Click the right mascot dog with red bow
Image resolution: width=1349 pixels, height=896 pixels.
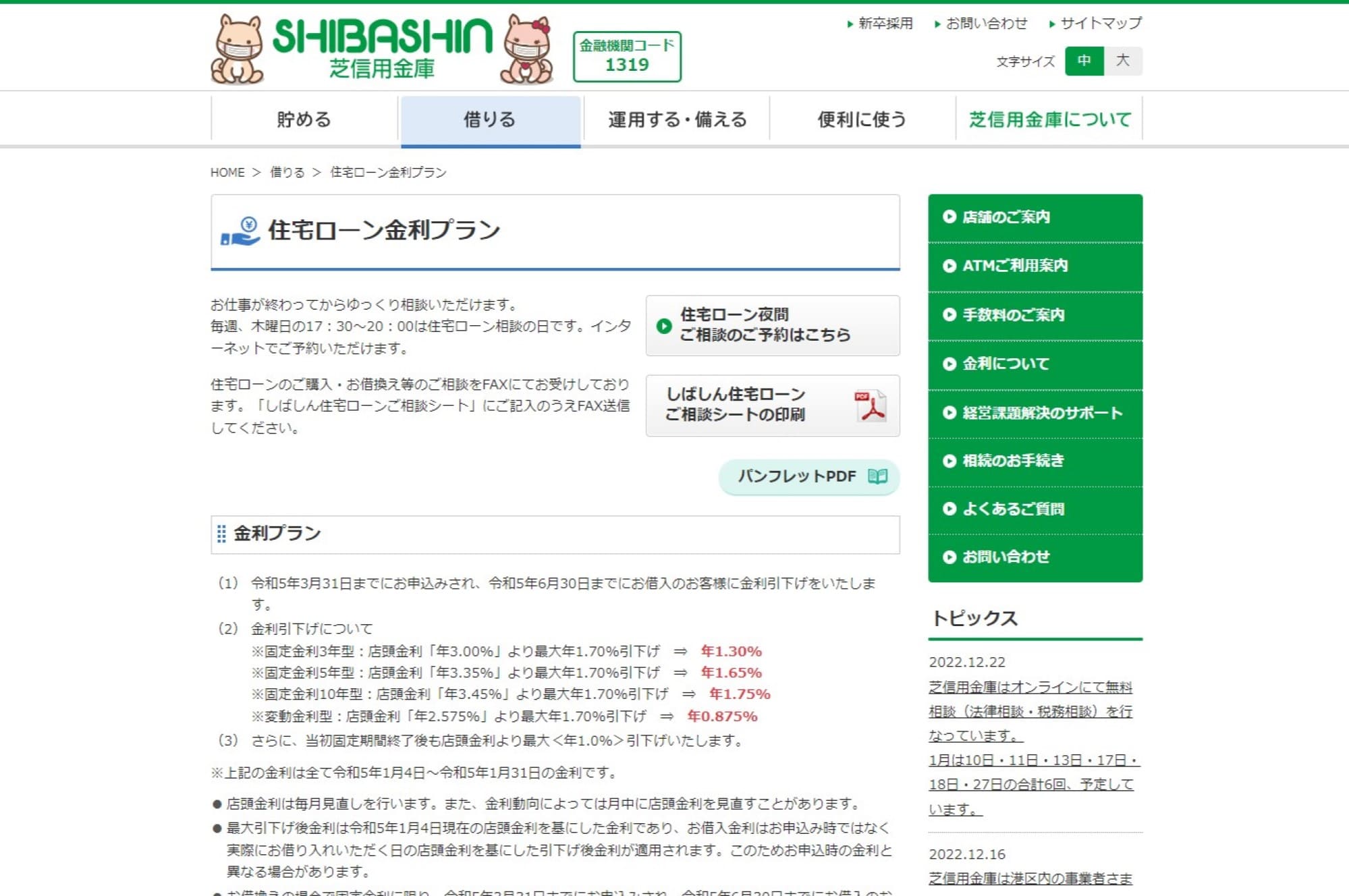[x=528, y=49]
